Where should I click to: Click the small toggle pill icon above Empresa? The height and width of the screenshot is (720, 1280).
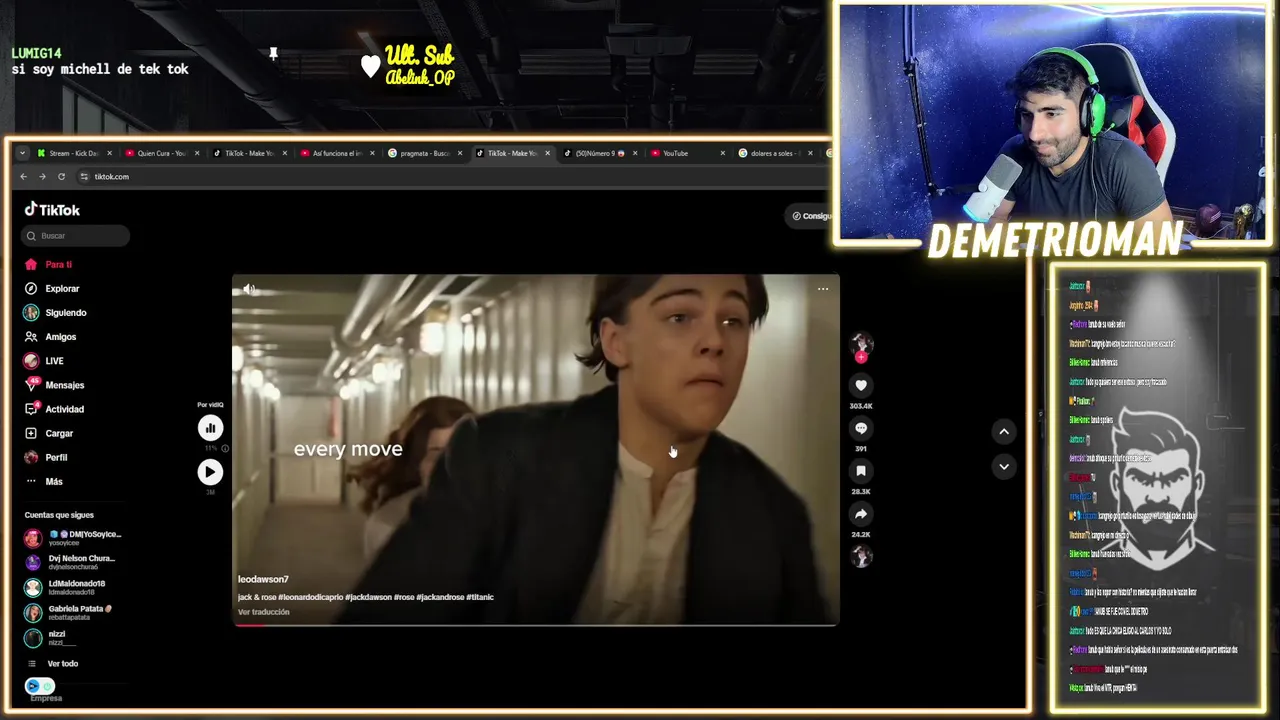click(x=40, y=686)
